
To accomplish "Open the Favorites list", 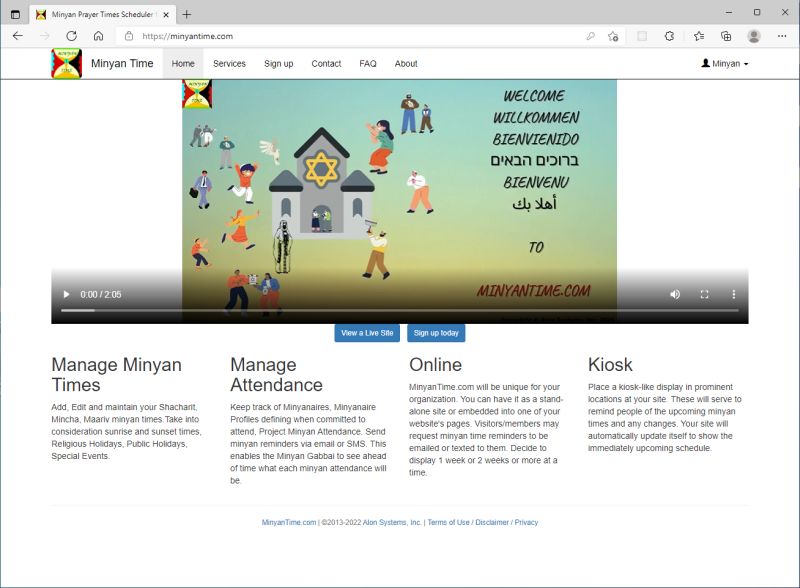I will tap(699, 36).
